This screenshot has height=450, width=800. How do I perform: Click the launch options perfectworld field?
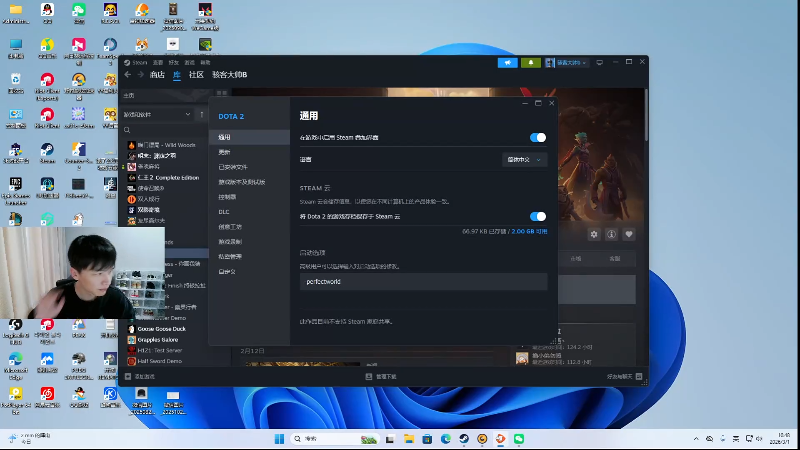click(x=423, y=282)
